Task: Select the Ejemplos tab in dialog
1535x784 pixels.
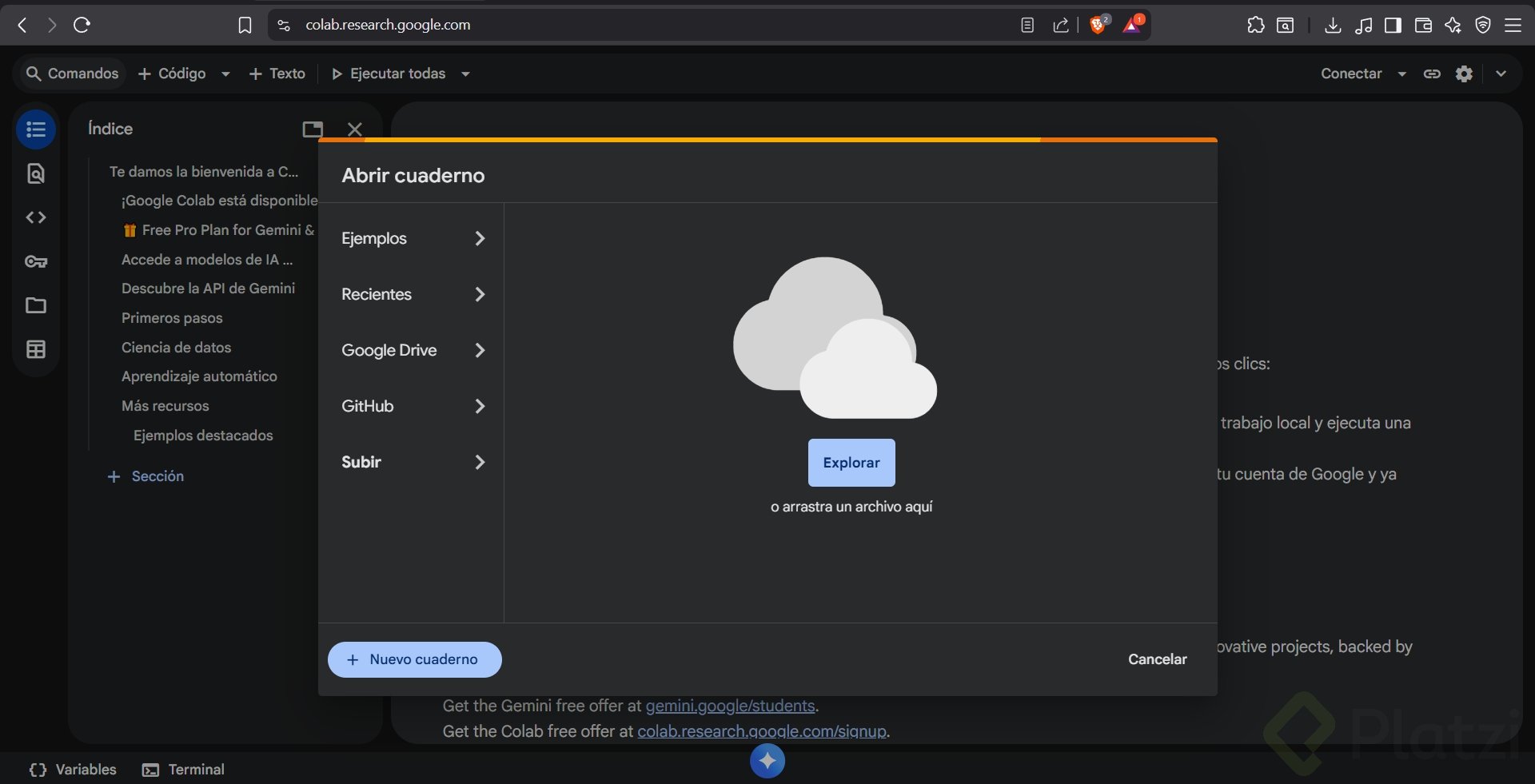Action: click(413, 238)
